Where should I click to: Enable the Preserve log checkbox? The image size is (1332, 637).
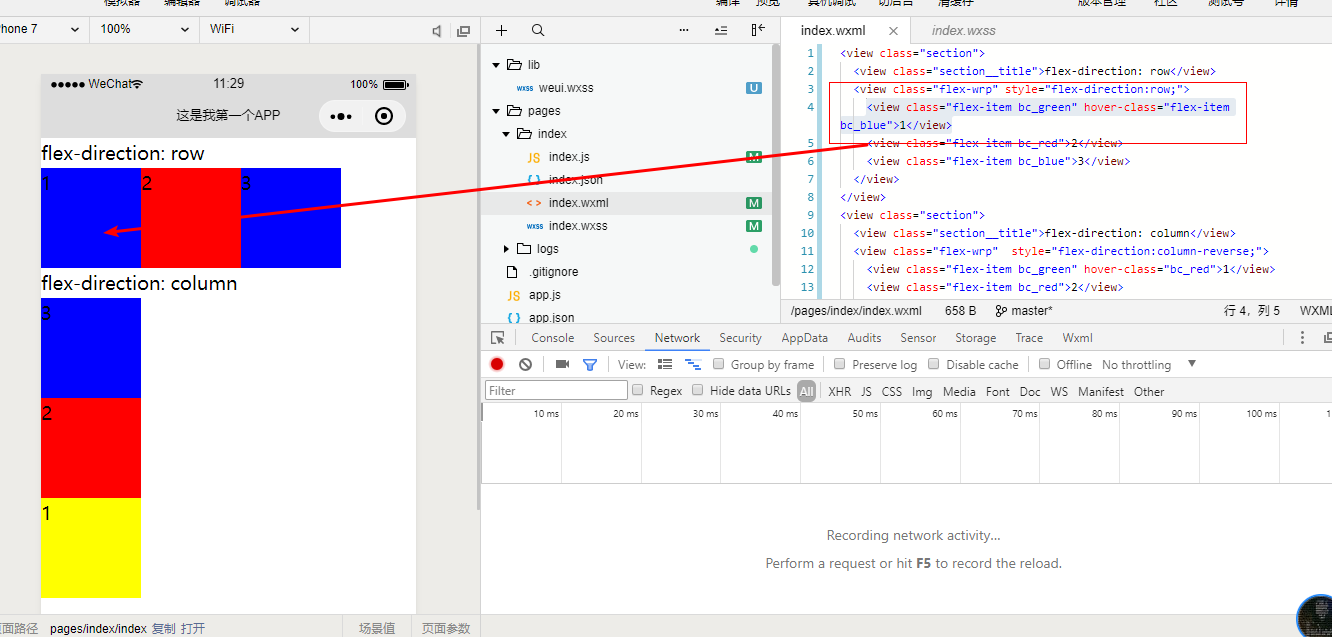click(x=840, y=364)
